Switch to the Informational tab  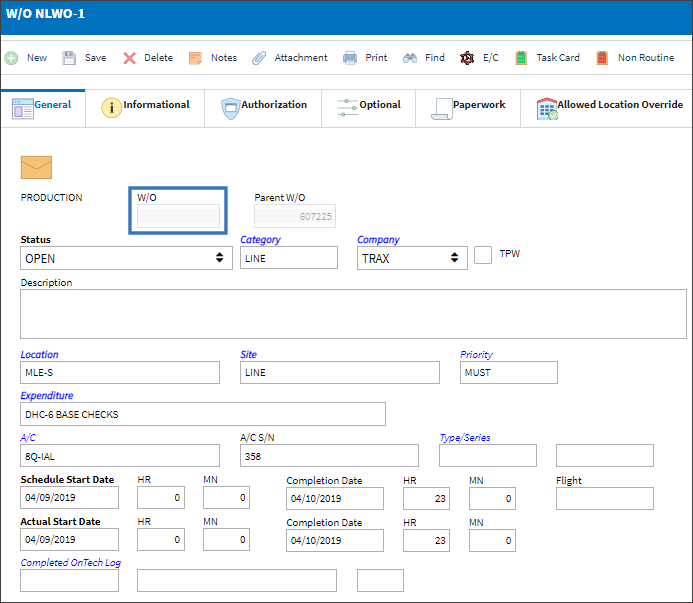(x=145, y=108)
